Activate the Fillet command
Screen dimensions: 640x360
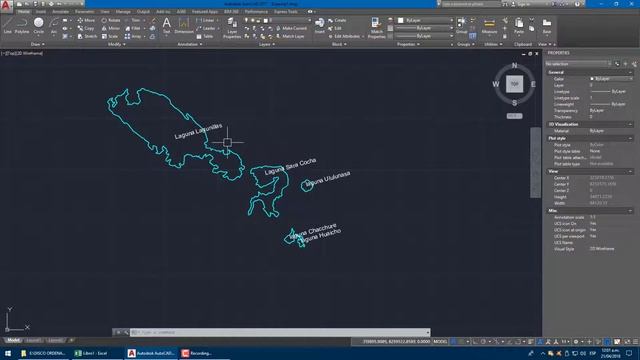coord(133,28)
